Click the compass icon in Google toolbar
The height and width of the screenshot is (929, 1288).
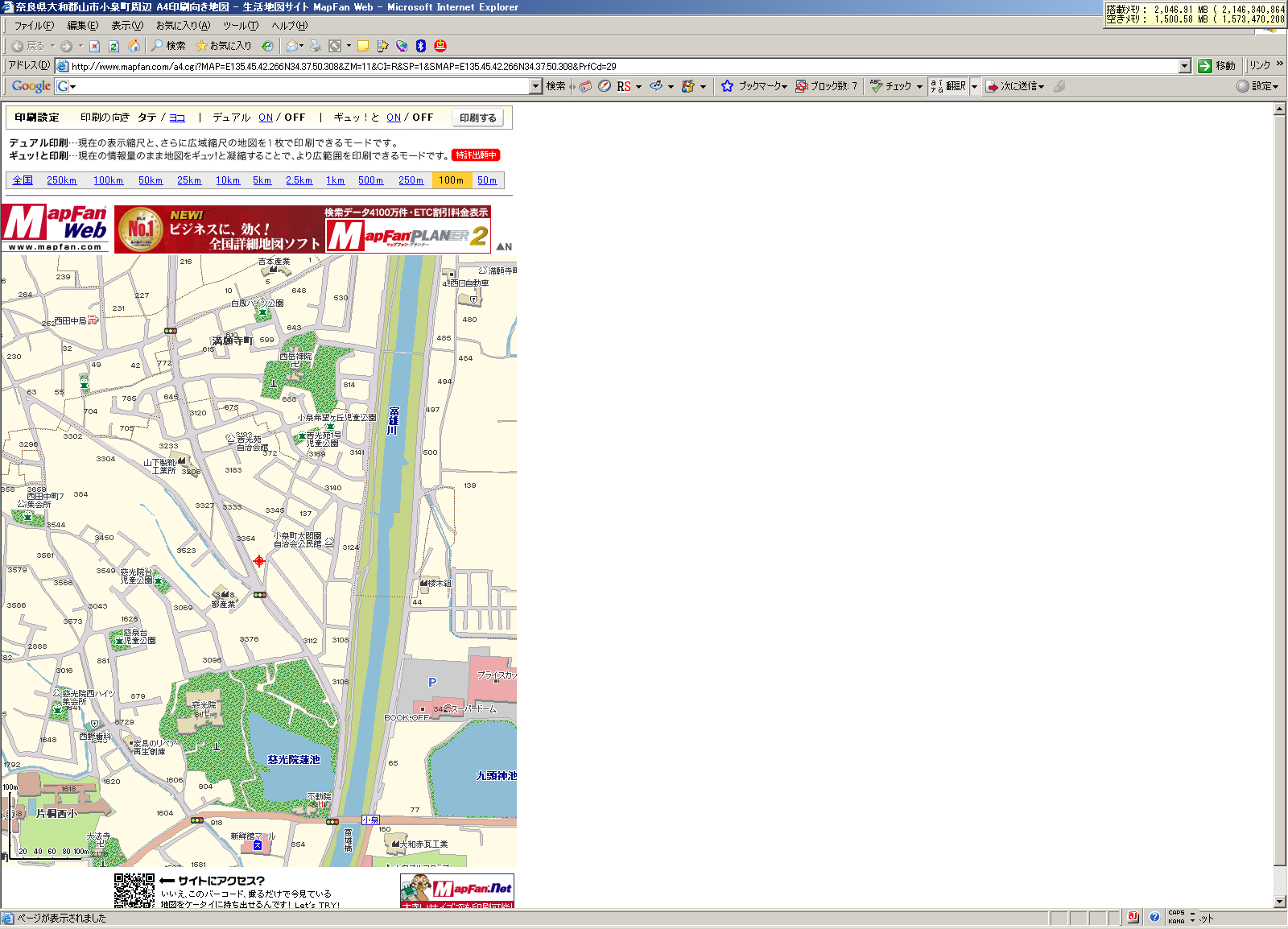click(x=604, y=86)
